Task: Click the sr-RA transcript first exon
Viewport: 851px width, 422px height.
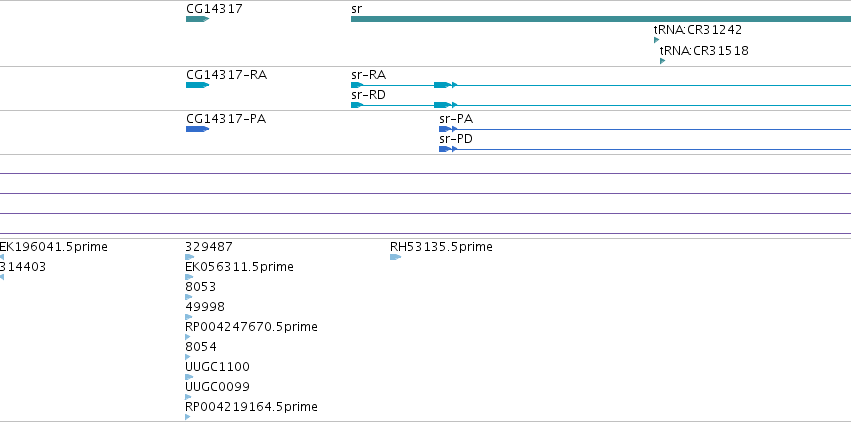Action: pyautogui.click(x=357, y=85)
